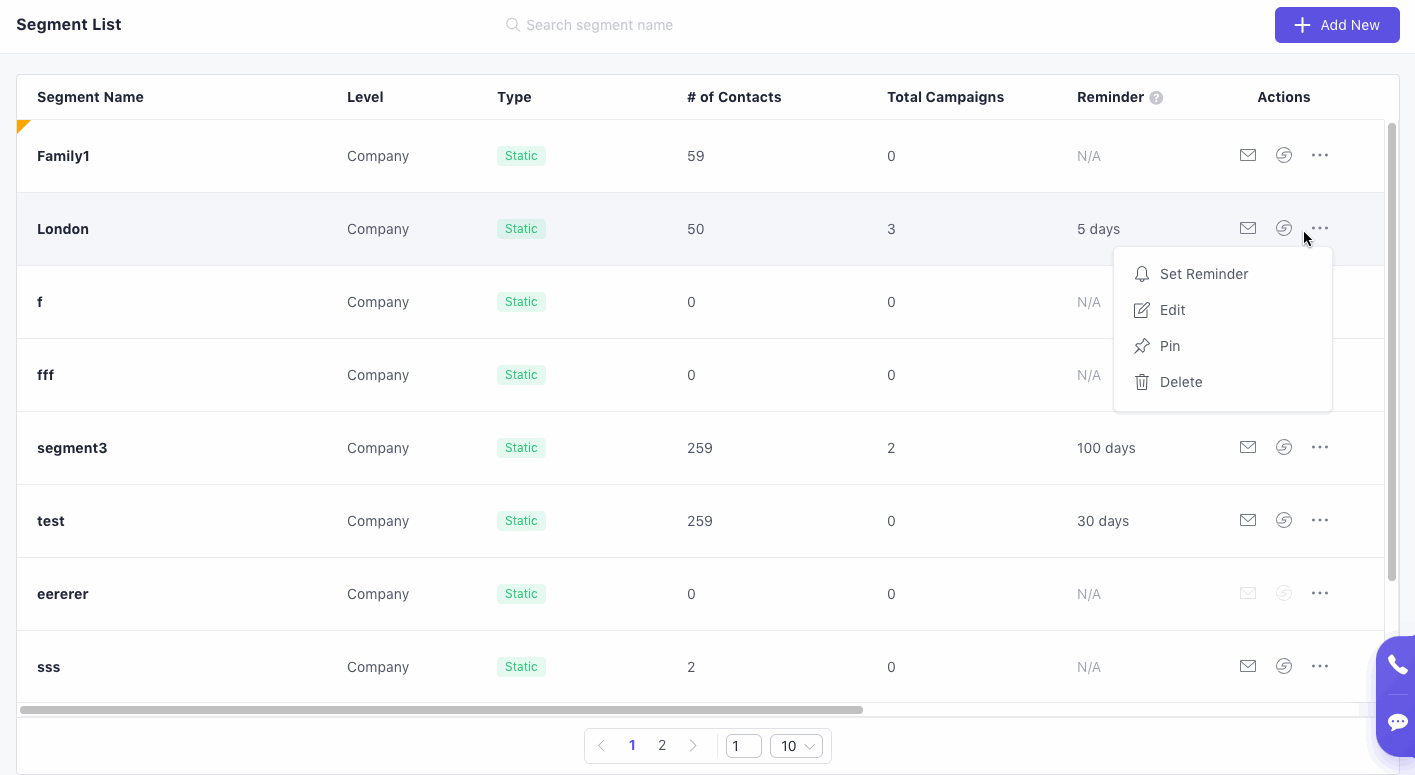Click the Add New button
Screen dimensions: 1415x775
1336,25
